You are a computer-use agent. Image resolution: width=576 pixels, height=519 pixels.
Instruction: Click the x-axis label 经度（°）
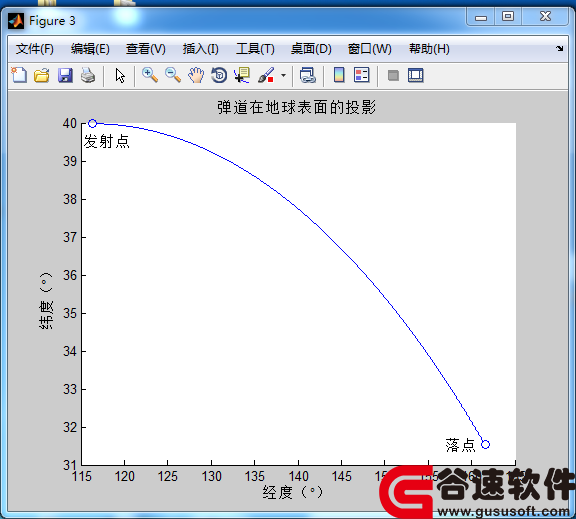(292, 492)
